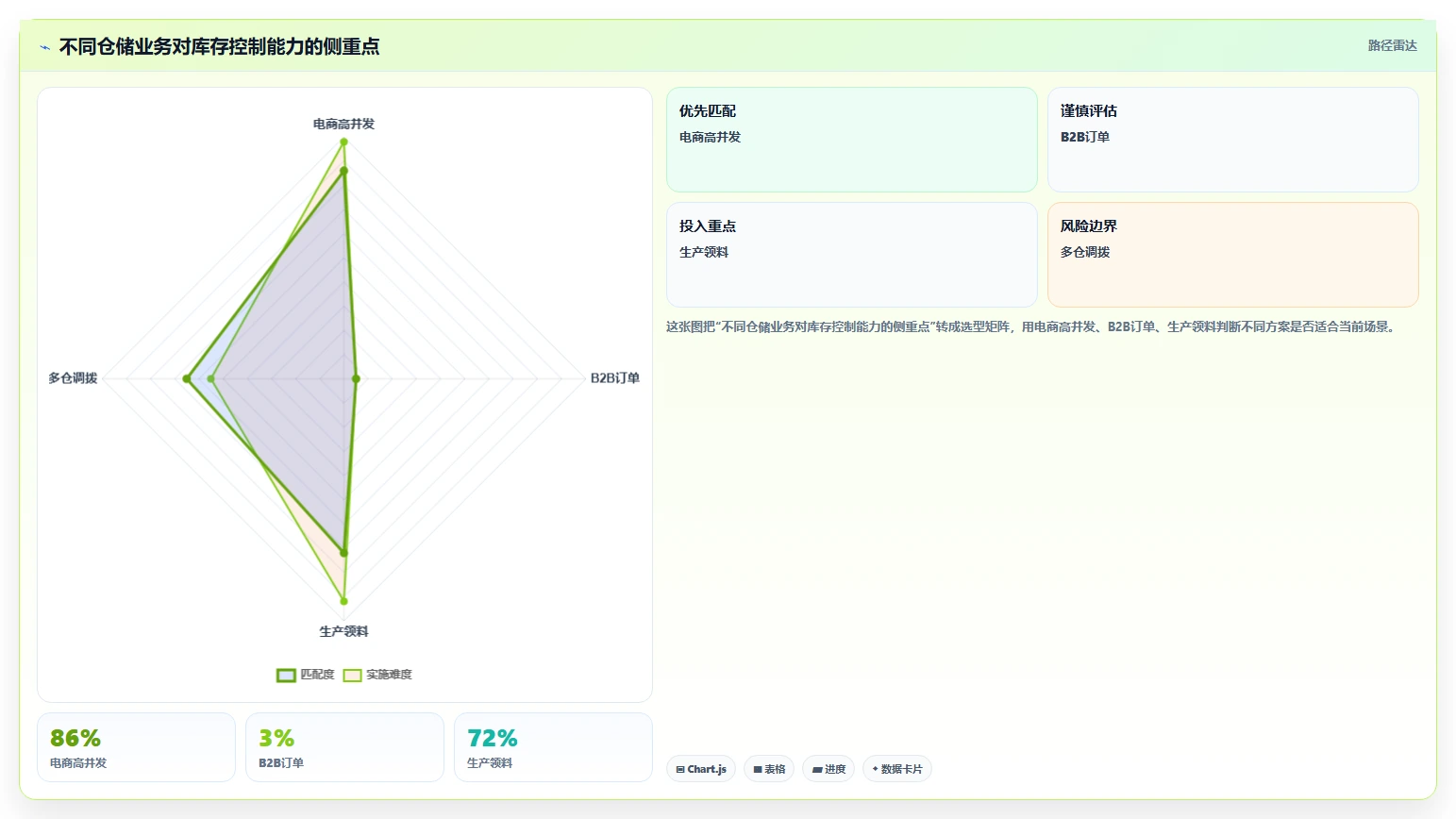This screenshot has width=1456, height=819.
Task: Select the Chart.js tag chip
Action: click(x=701, y=769)
